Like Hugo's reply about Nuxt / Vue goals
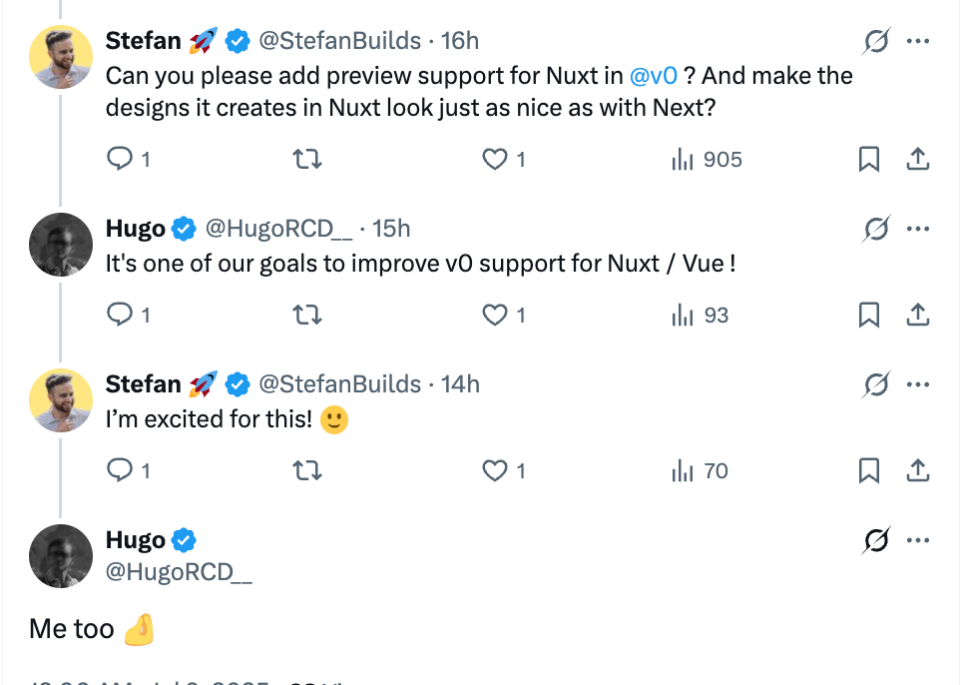Image resolution: width=960 pixels, height=685 pixels. tap(495, 315)
